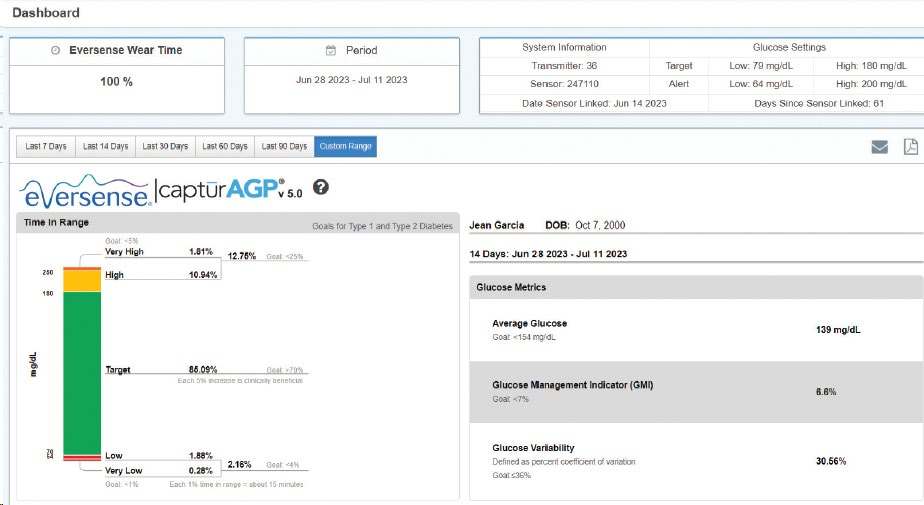Screen dimensions: 924x505
Task: Click the clock icon beside Eversense Wear Time
Action: [55, 50]
